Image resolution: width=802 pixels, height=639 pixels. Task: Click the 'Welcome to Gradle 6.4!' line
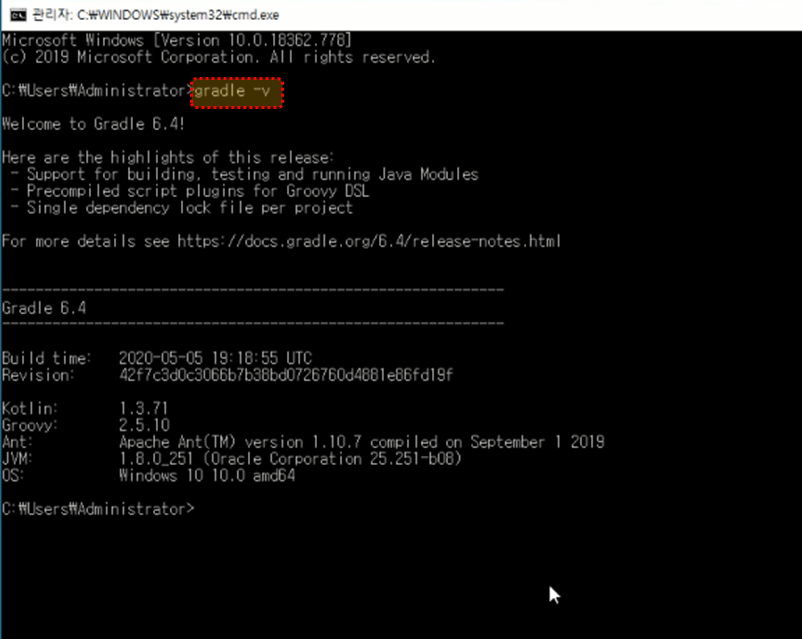click(x=93, y=124)
